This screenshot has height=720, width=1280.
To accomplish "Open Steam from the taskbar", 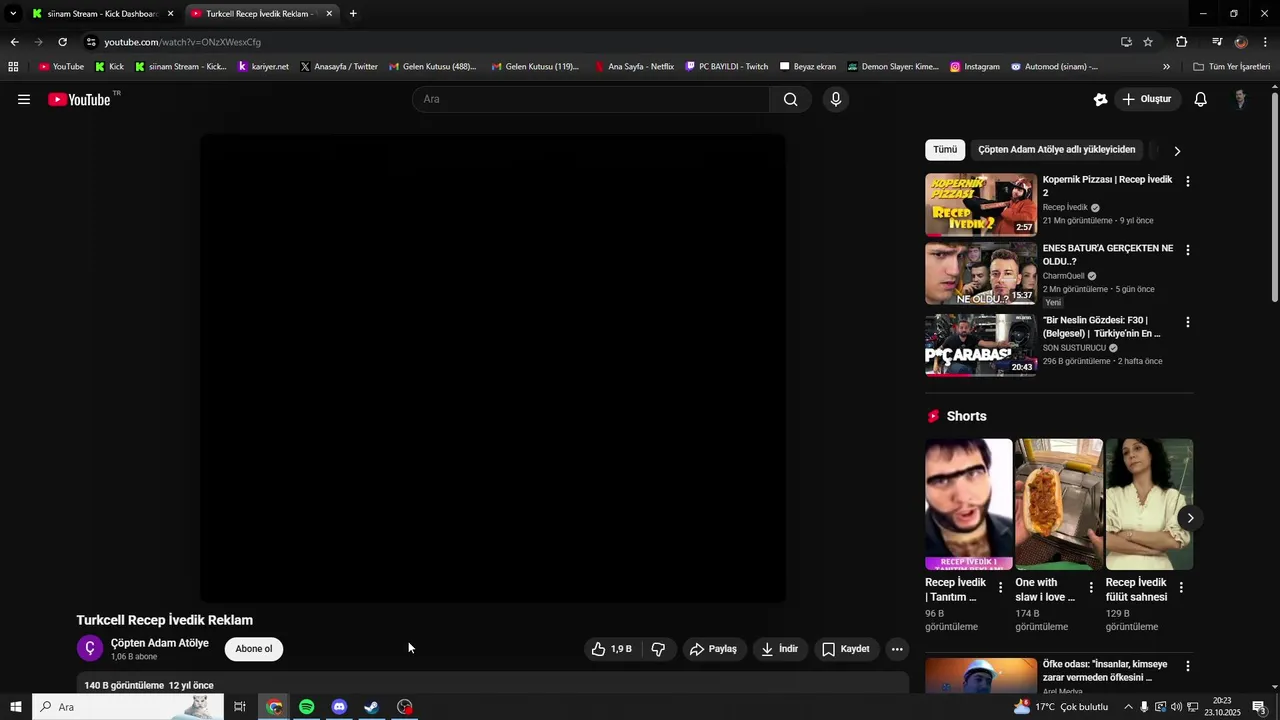I will pyautogui.click(x=371, y=707).
